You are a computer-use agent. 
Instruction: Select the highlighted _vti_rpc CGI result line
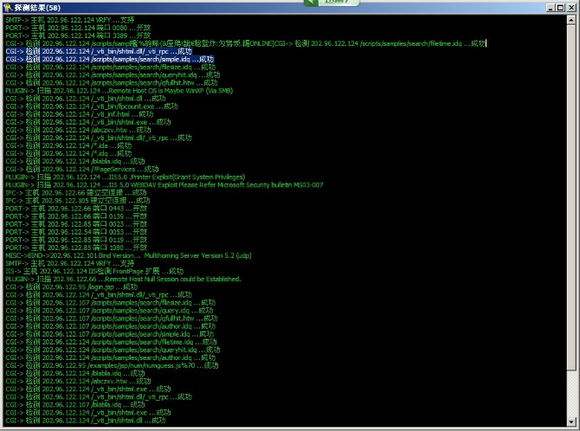(99, 51)
